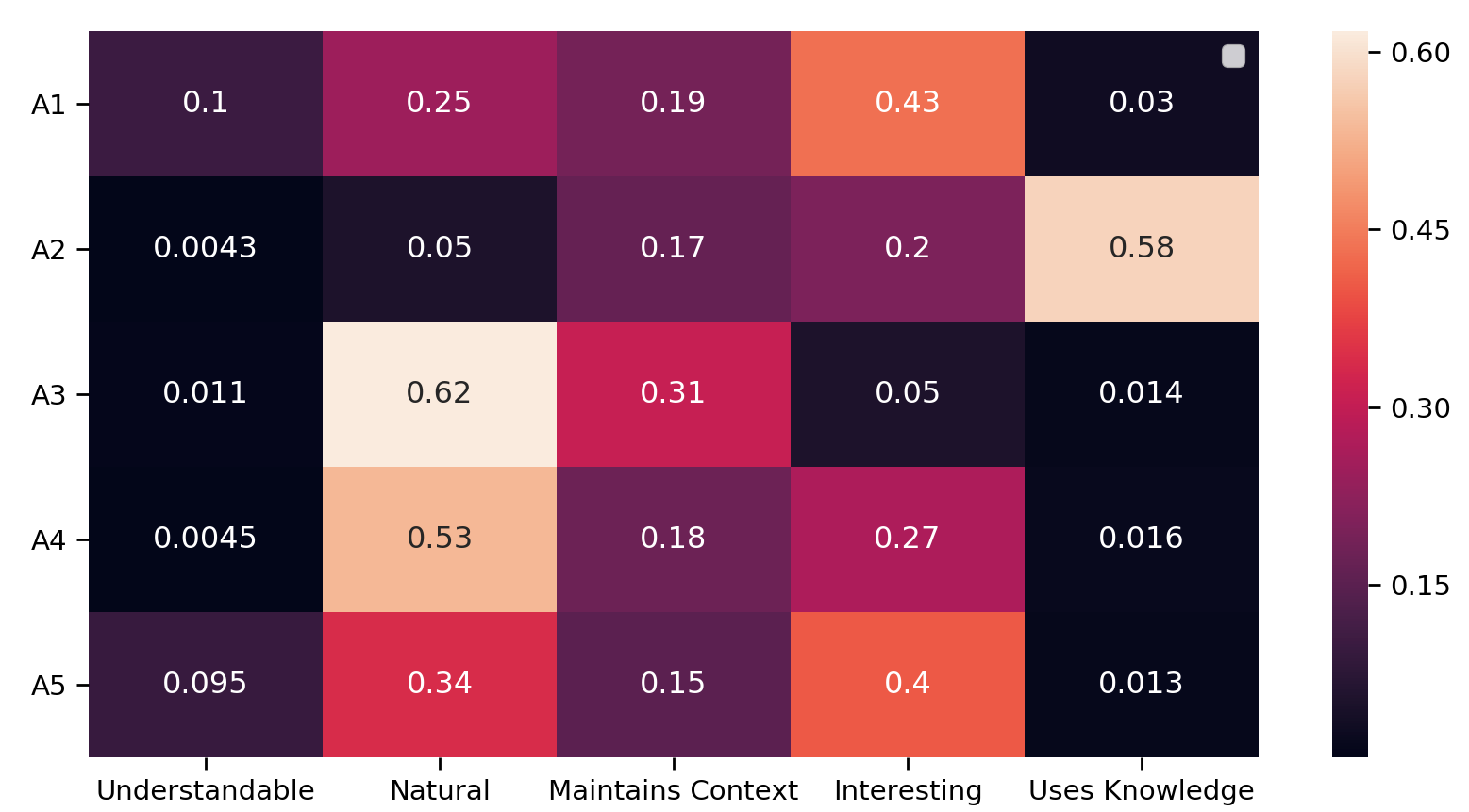Click the A3 Maintains Context cell 0.31
Viewport: 1469px width, 812px height.
coord(673,393)
